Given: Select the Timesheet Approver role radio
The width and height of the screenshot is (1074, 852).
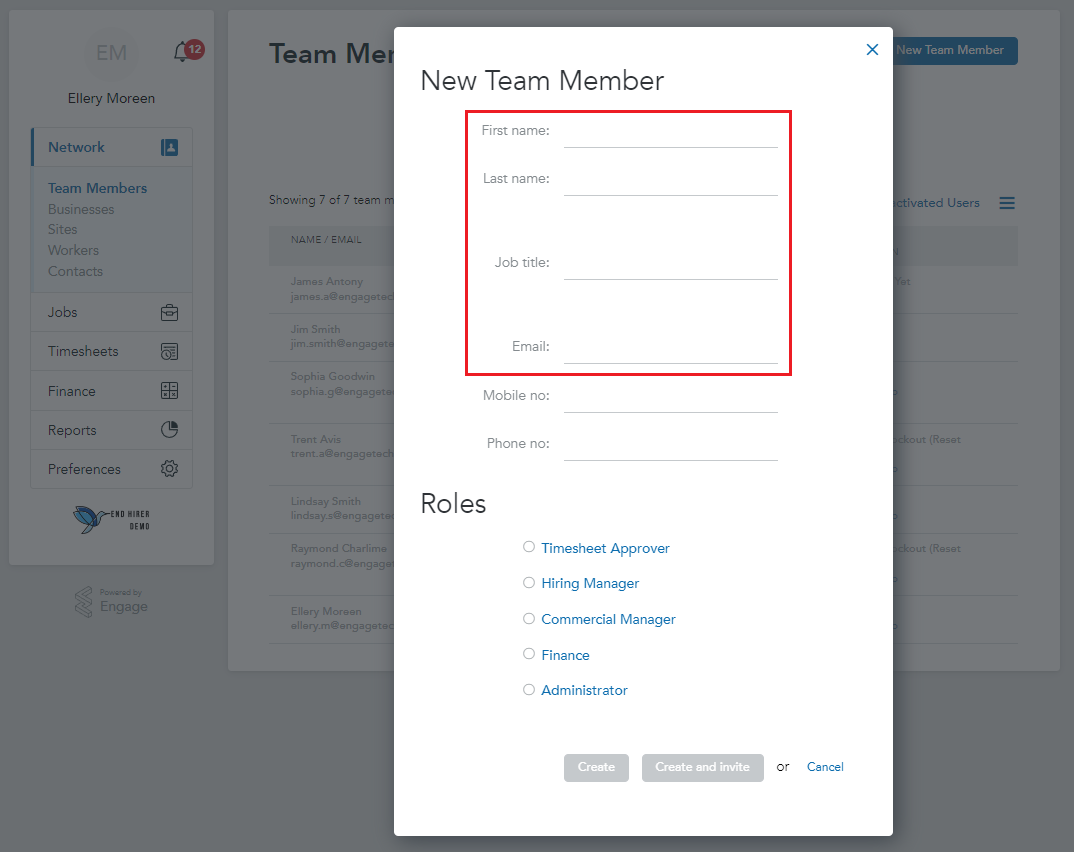Looking at the screenshot, I should pyautogui.click(x=529, y=547).
